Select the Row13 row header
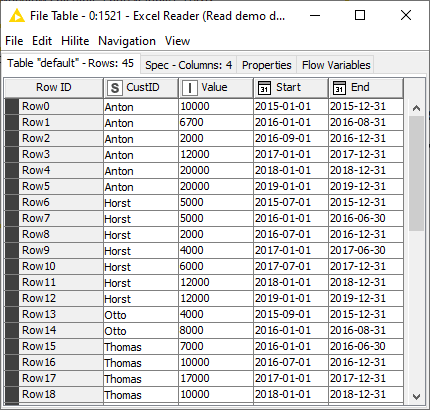This screenshot has height=410, width=430. pyautogui.click(x=54, y=315)
